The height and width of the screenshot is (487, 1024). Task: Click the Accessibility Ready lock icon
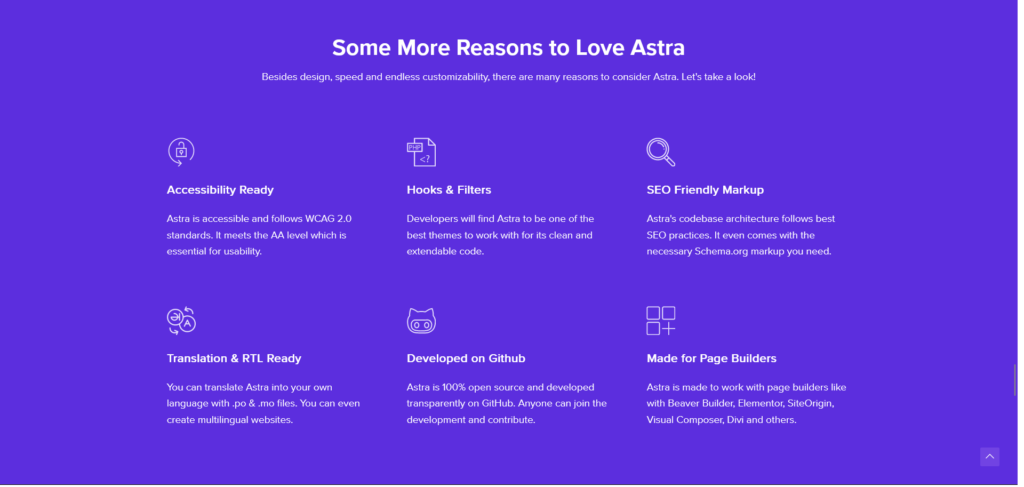point(181,152)
